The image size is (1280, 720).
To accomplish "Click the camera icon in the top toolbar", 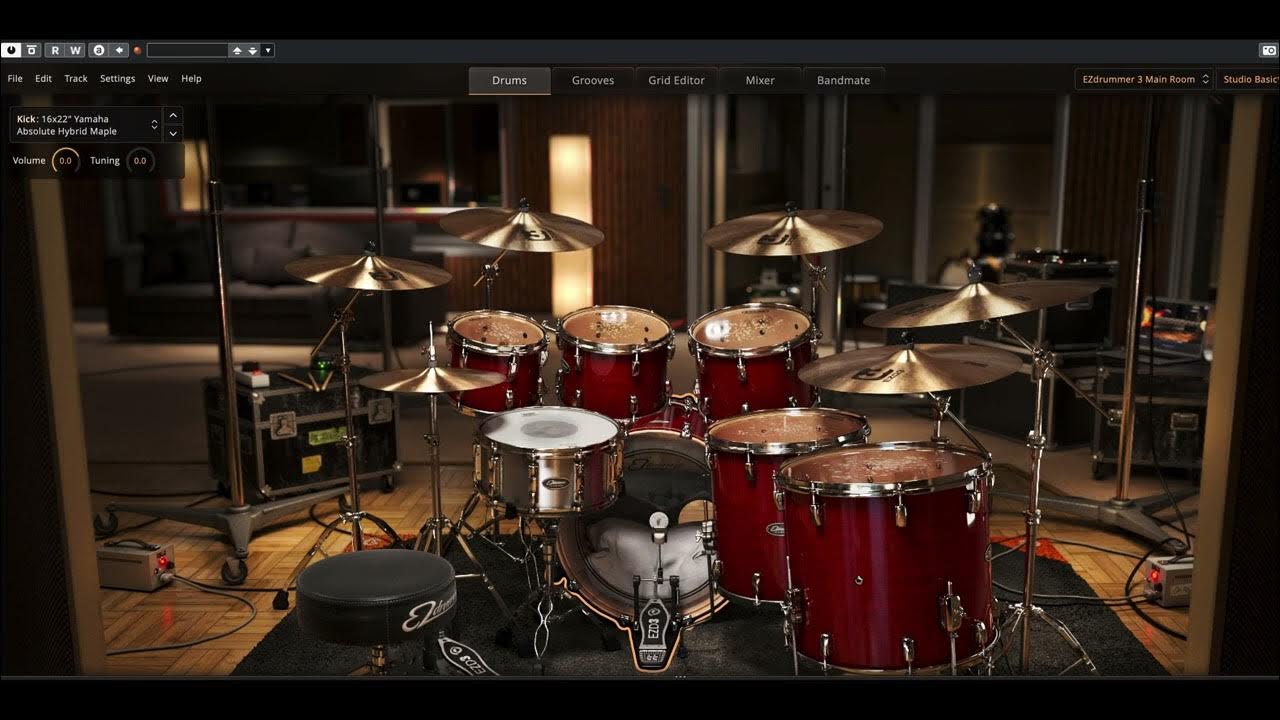I will [1268, 50].
